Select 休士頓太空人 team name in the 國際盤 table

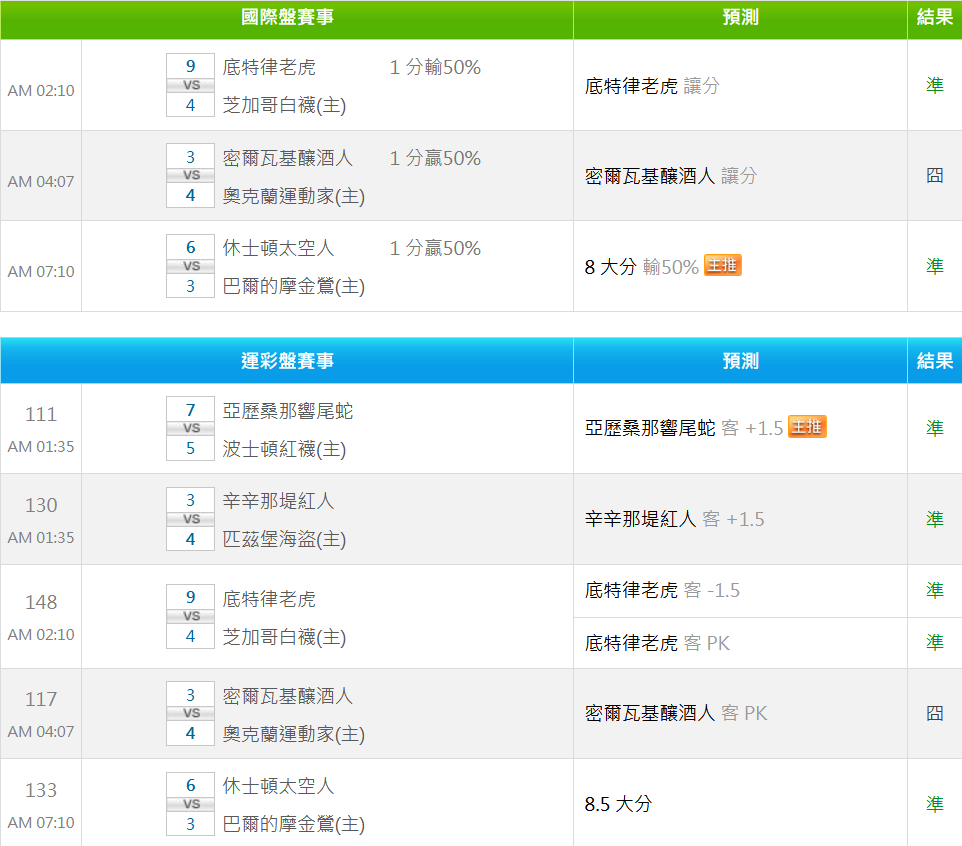click(x=278, y=248)
